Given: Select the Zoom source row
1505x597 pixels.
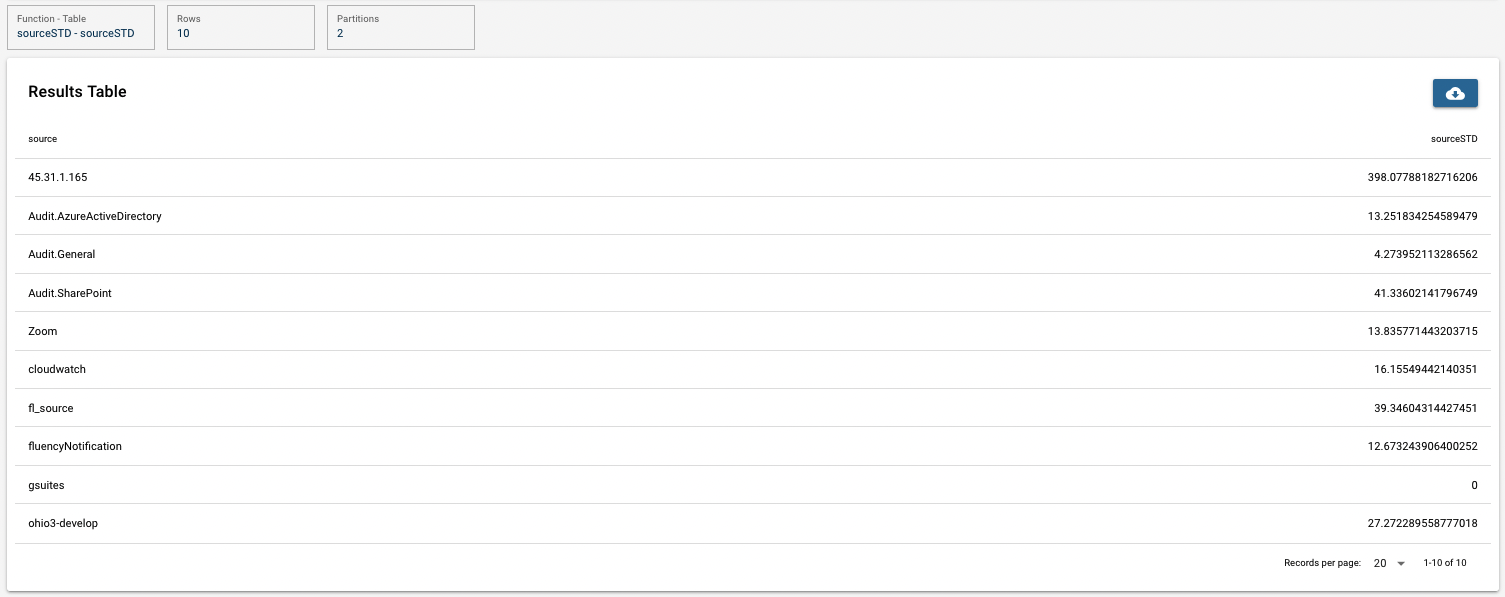Looking at the screenshot, I should 752,331.
